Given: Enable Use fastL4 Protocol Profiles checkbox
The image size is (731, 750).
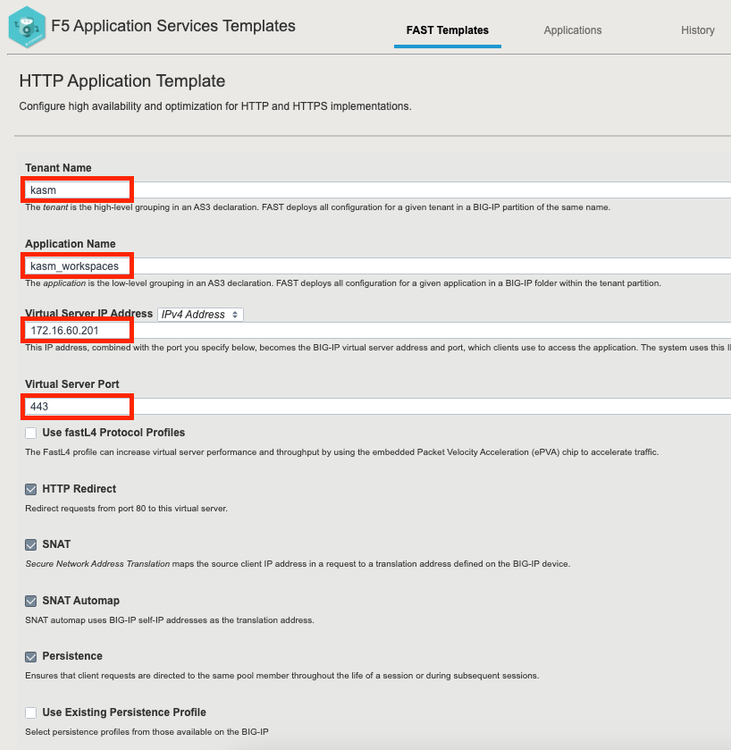Looking at the screenshot, I should pyautogui.click(x=32, y=433).
